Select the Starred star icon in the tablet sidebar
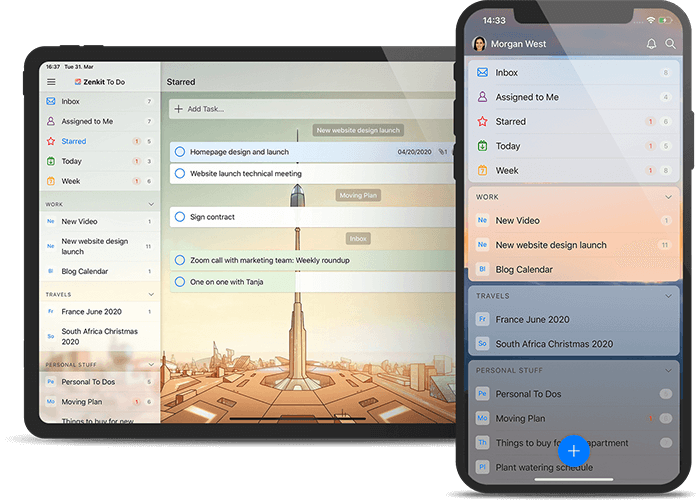 (x=51, y=141)
